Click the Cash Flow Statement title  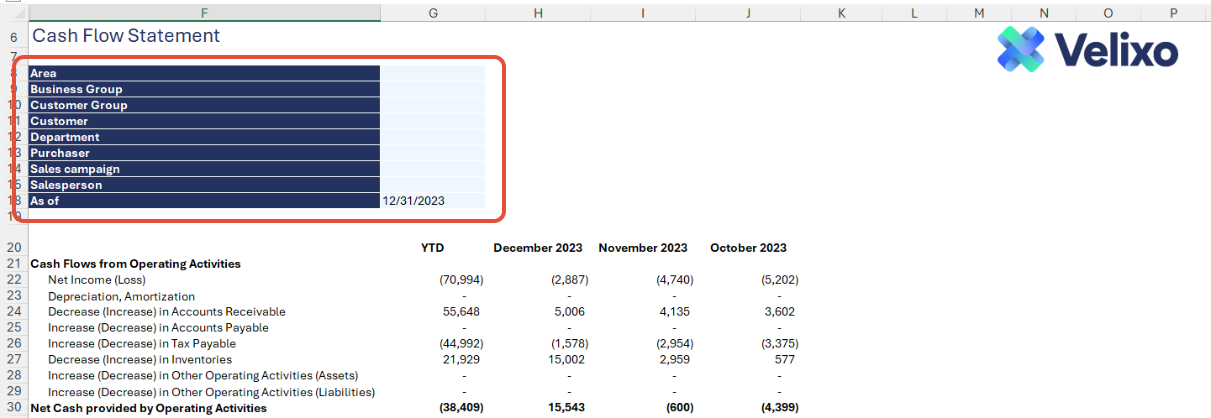pos(126,35)
